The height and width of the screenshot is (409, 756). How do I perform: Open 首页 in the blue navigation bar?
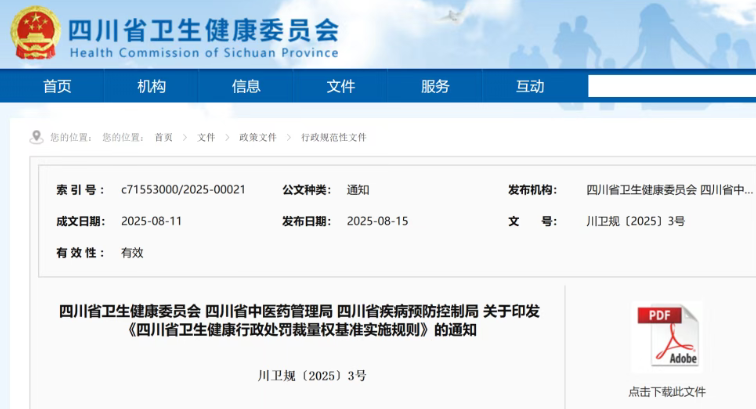coord(57,86)
